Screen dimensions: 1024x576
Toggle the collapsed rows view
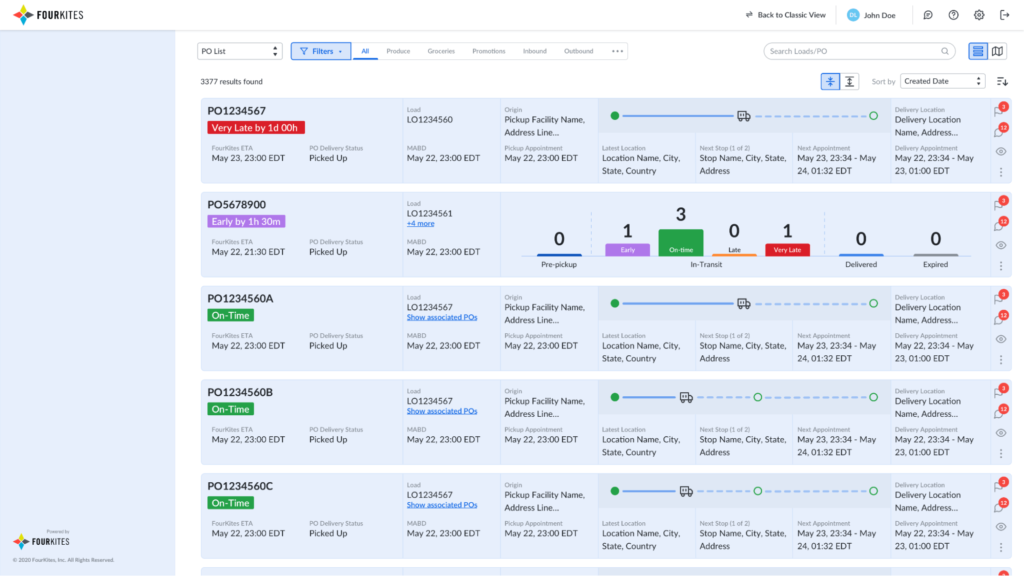coord(830,80)
